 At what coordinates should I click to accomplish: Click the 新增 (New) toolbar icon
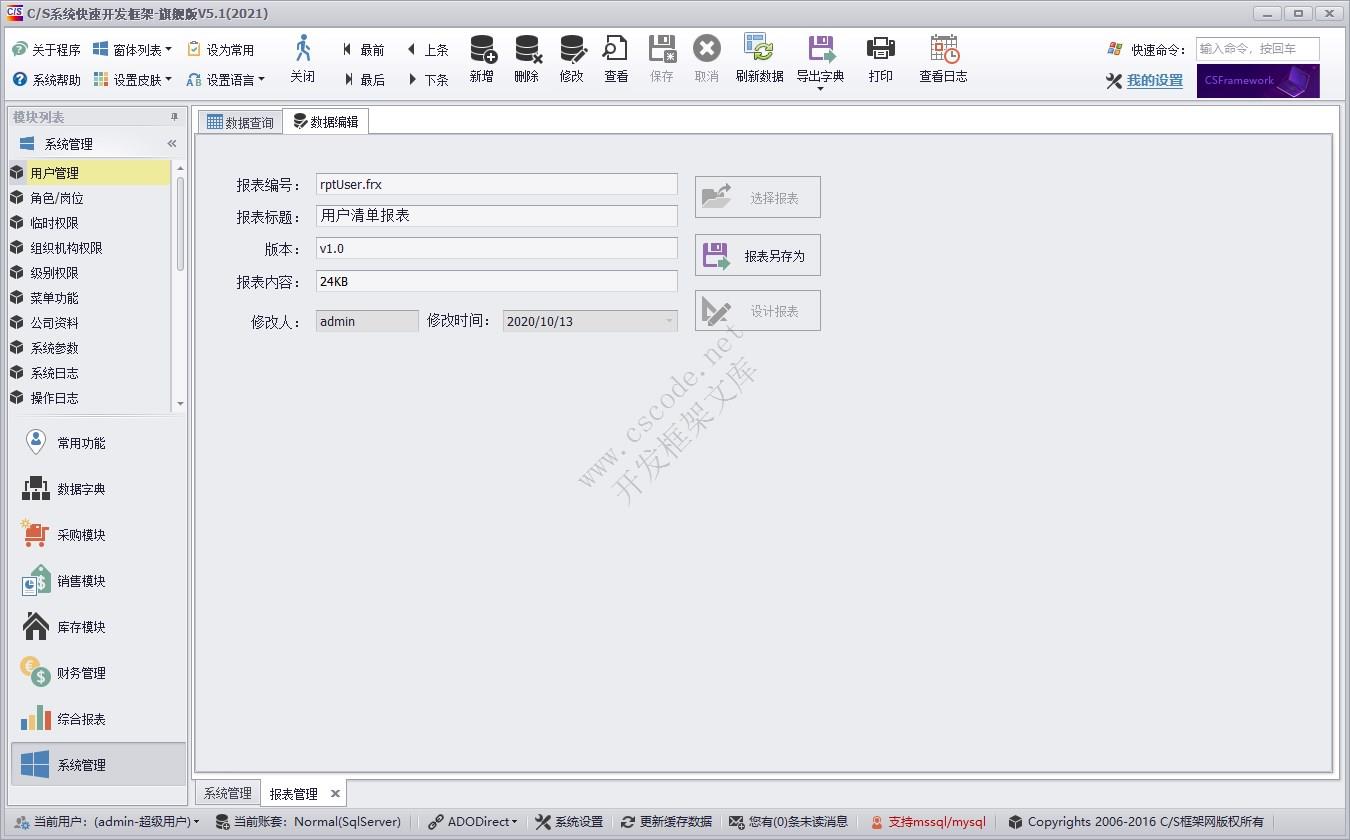(481, 60)
